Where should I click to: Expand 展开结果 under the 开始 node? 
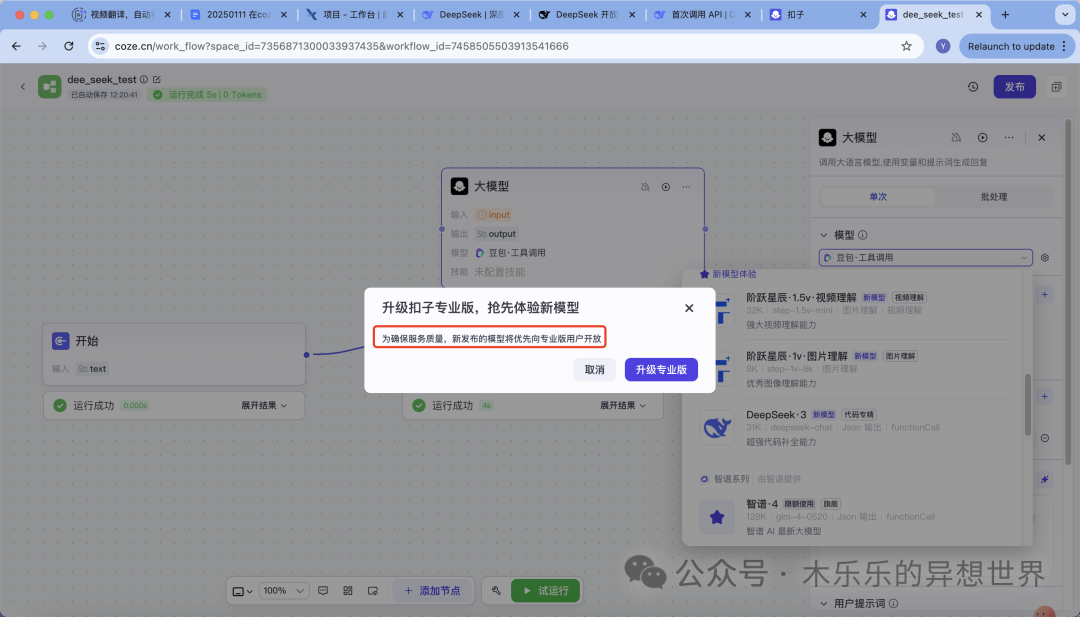pos(264,406)
